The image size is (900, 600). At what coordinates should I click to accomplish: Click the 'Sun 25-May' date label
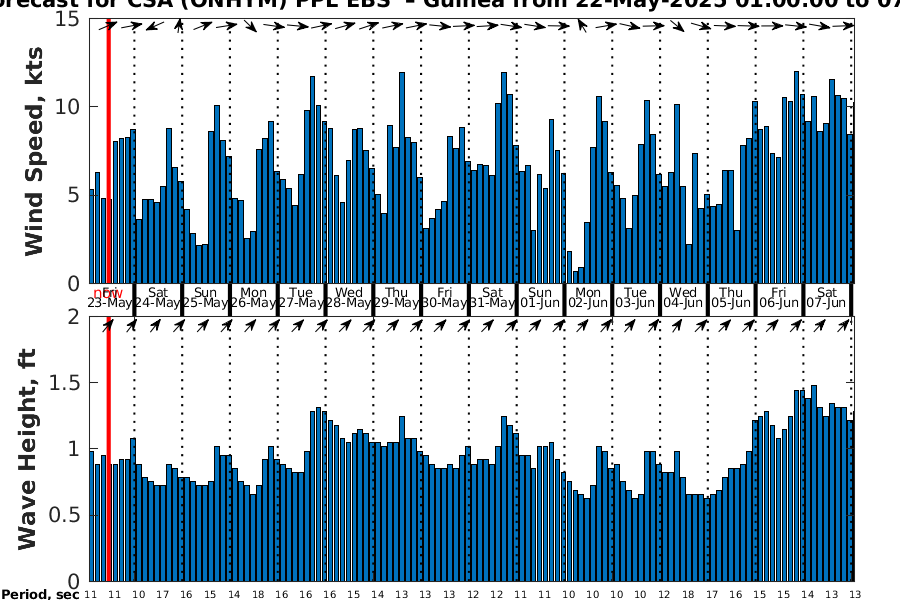(x=205, y=298)
